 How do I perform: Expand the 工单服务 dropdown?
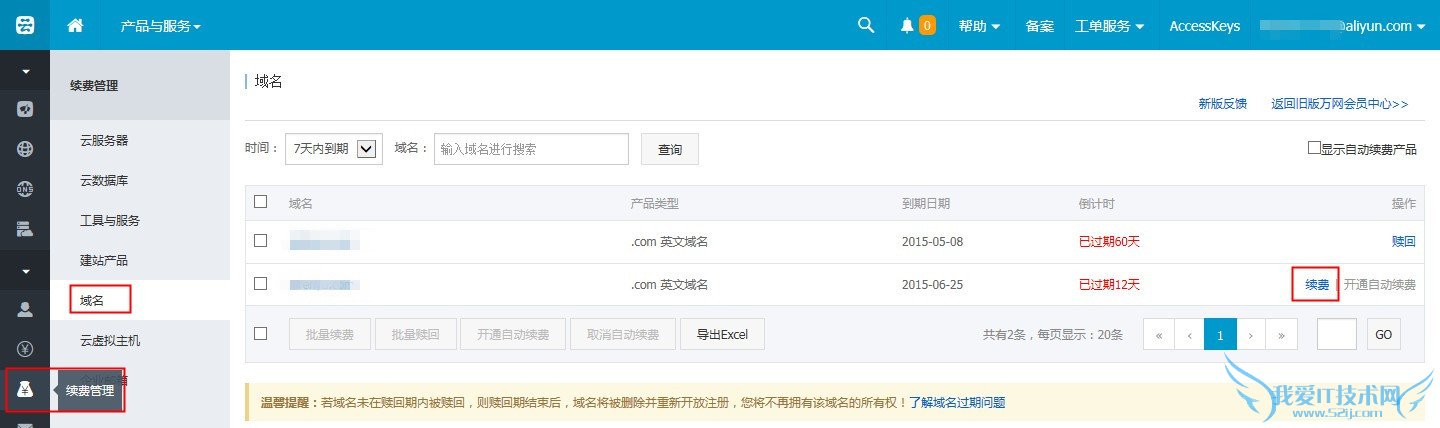[1109, 26]
